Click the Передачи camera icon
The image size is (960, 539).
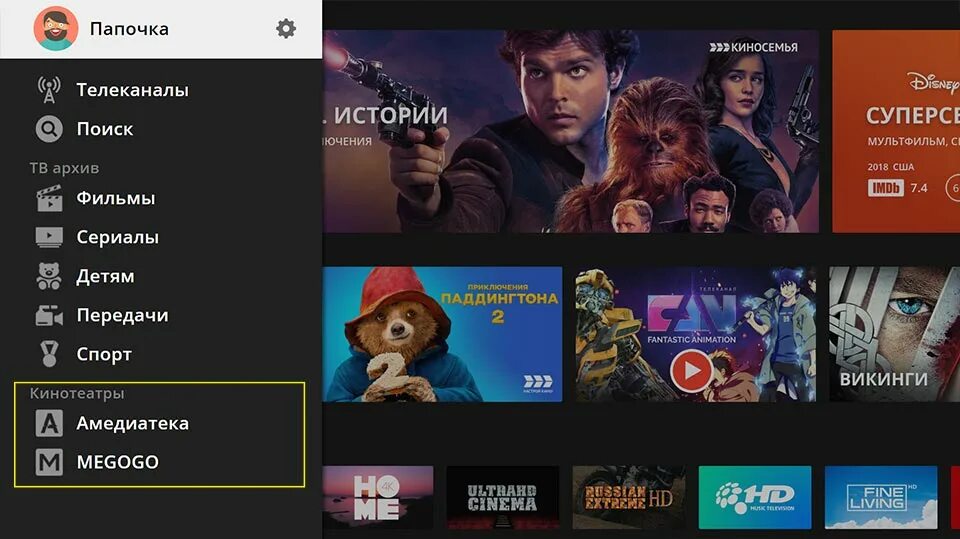pos(49,315)
